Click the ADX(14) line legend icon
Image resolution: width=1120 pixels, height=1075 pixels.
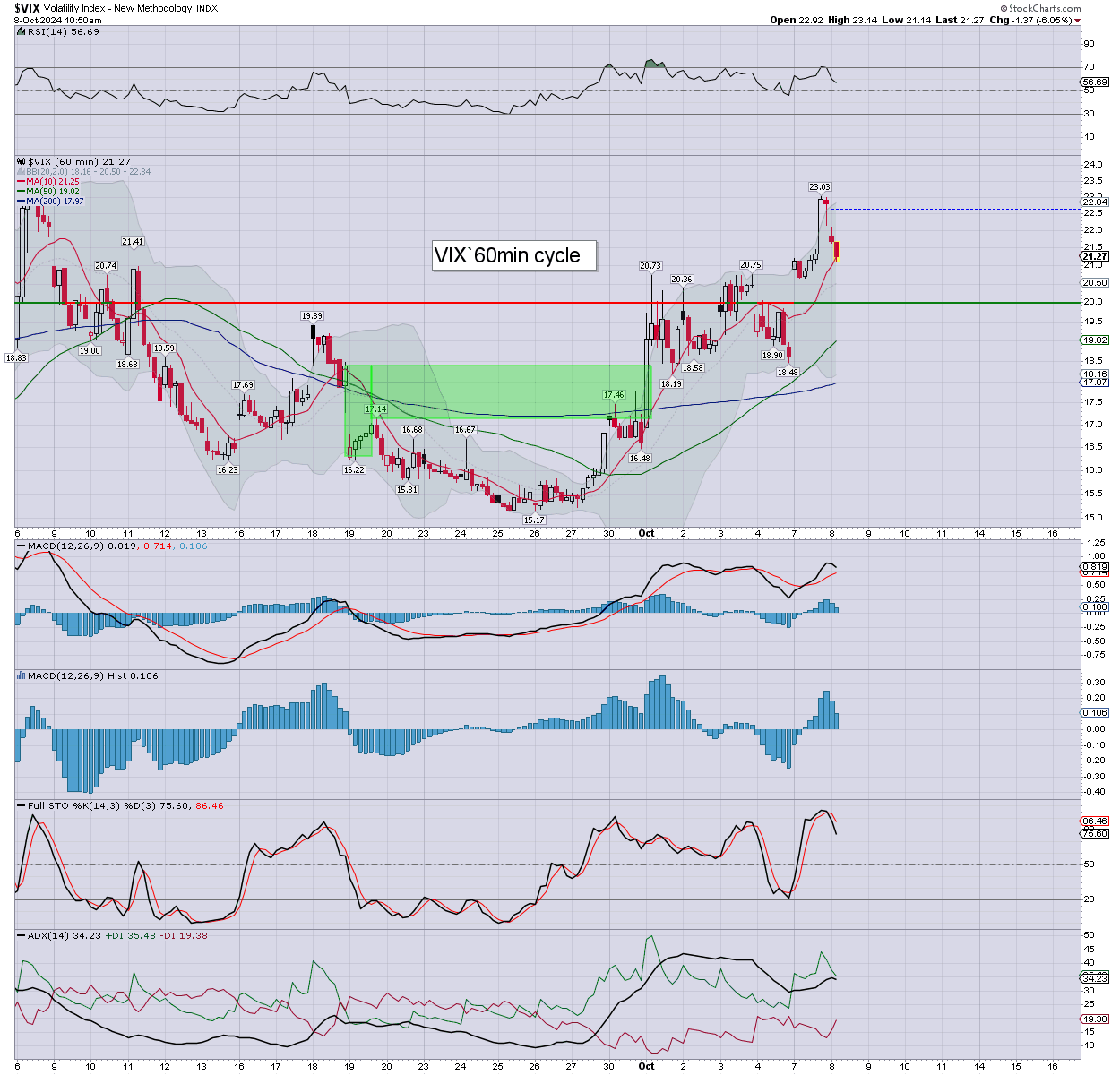[21, 936]
